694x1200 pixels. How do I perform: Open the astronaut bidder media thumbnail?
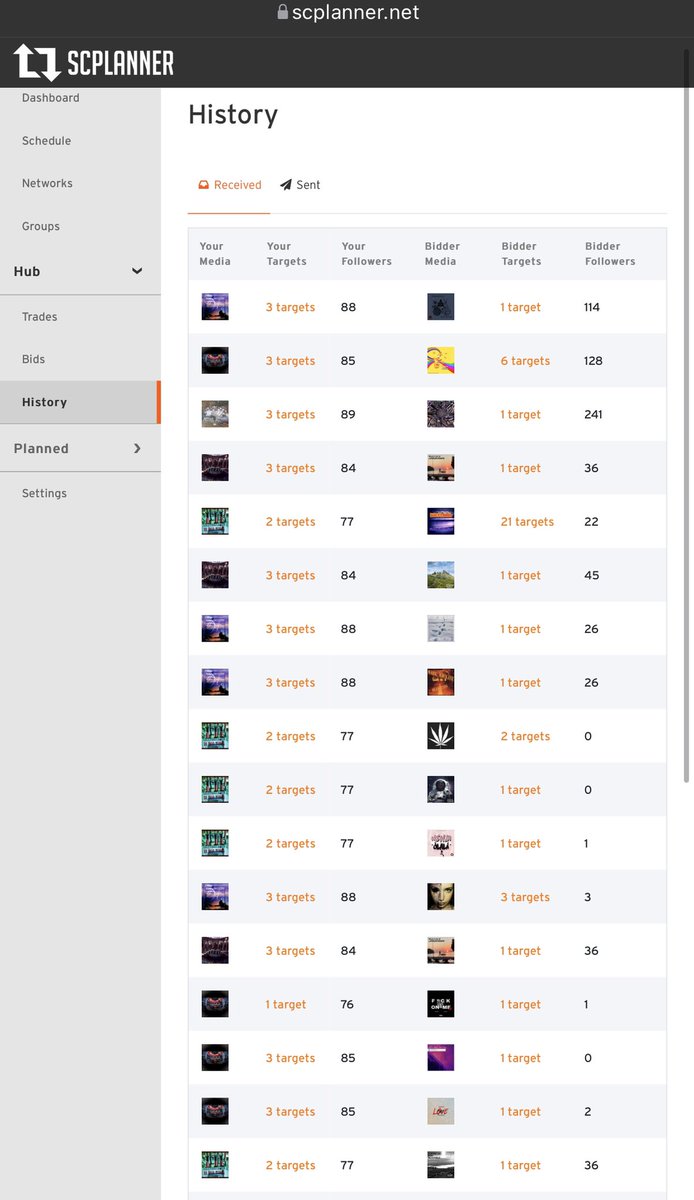click(x=440, y=790)
